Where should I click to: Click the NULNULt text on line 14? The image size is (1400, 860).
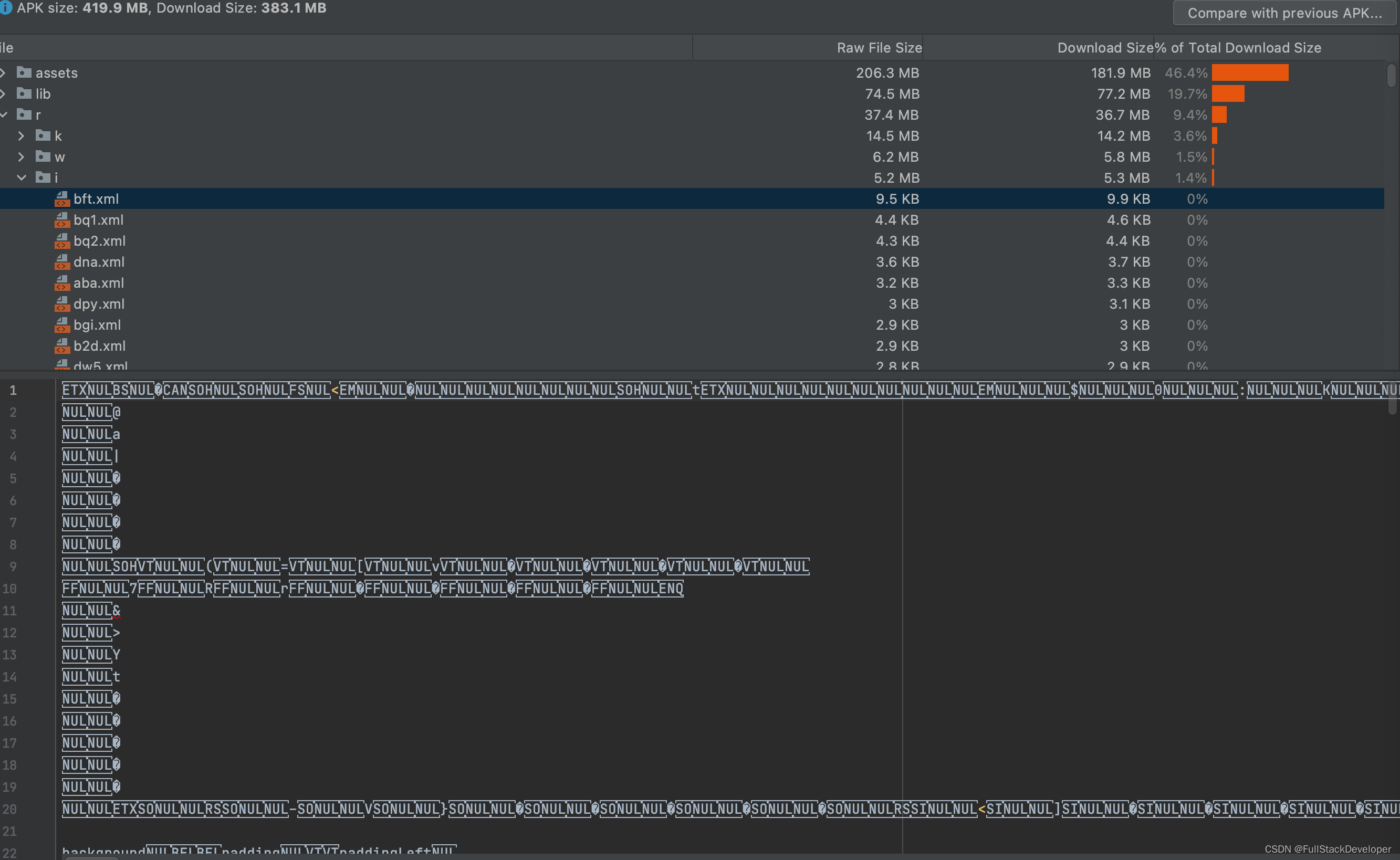[x=91, y=677]
